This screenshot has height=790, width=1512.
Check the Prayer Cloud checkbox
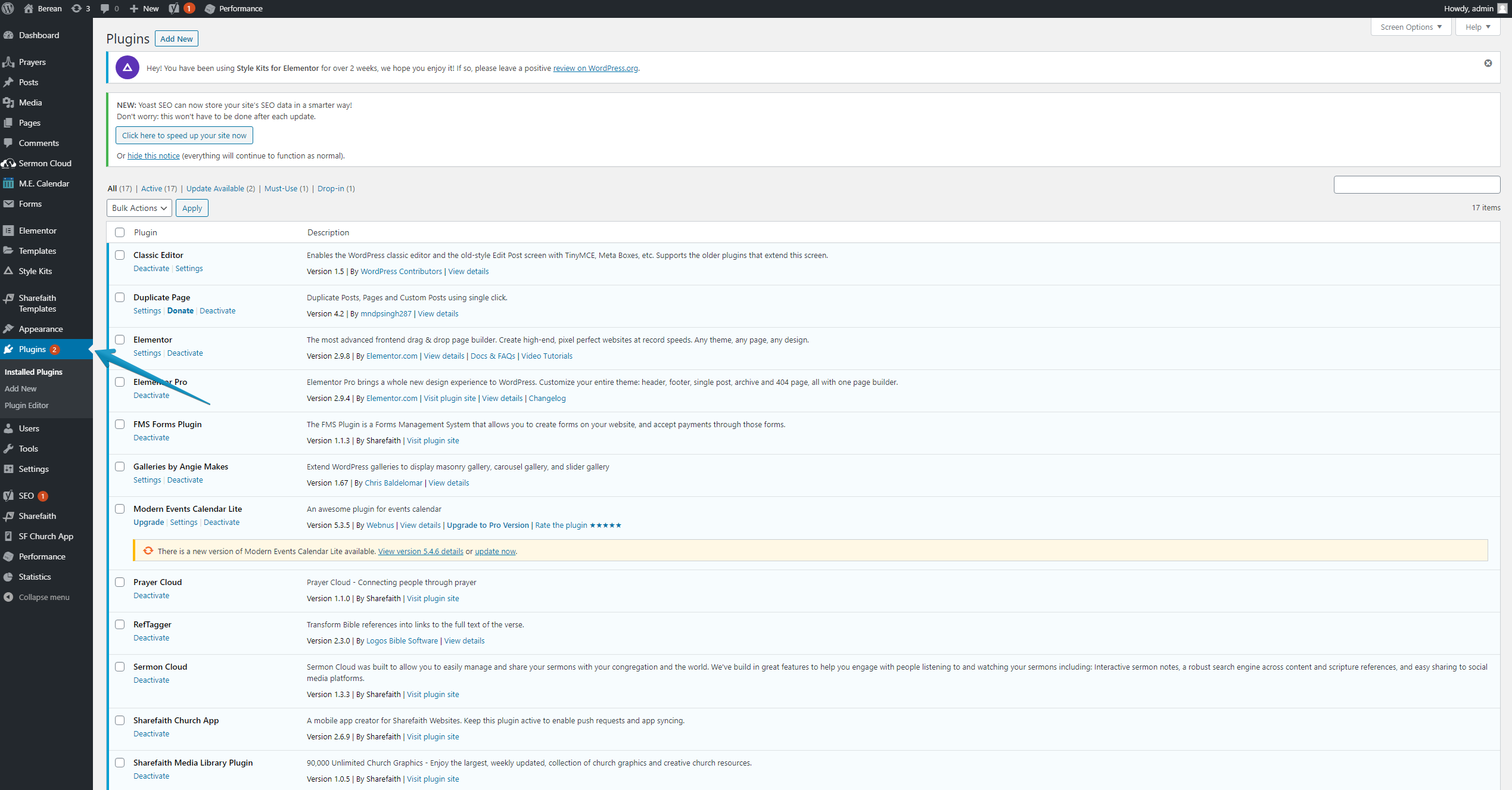[120, 582]
